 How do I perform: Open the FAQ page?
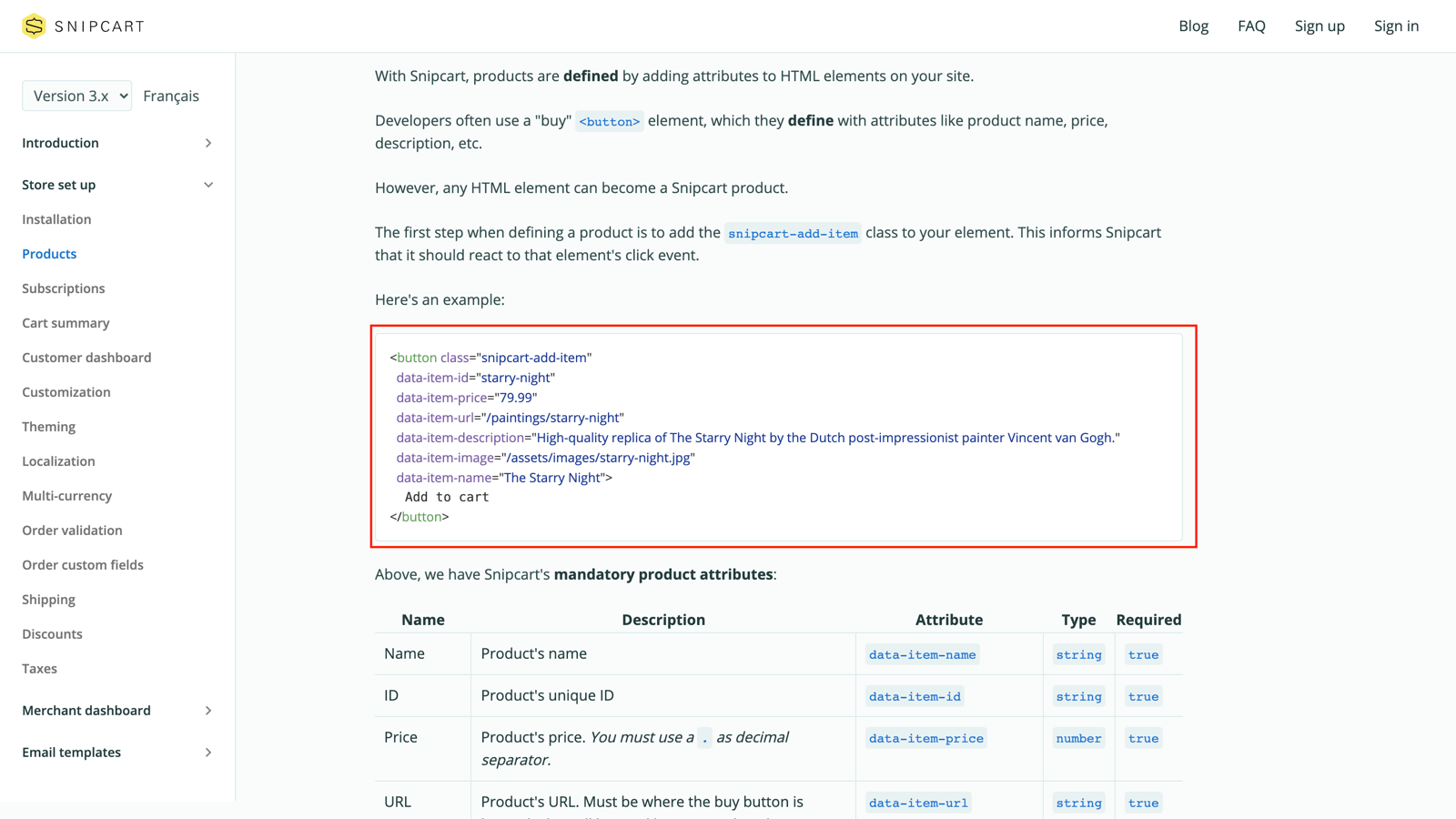click(x=1251, y=25)
